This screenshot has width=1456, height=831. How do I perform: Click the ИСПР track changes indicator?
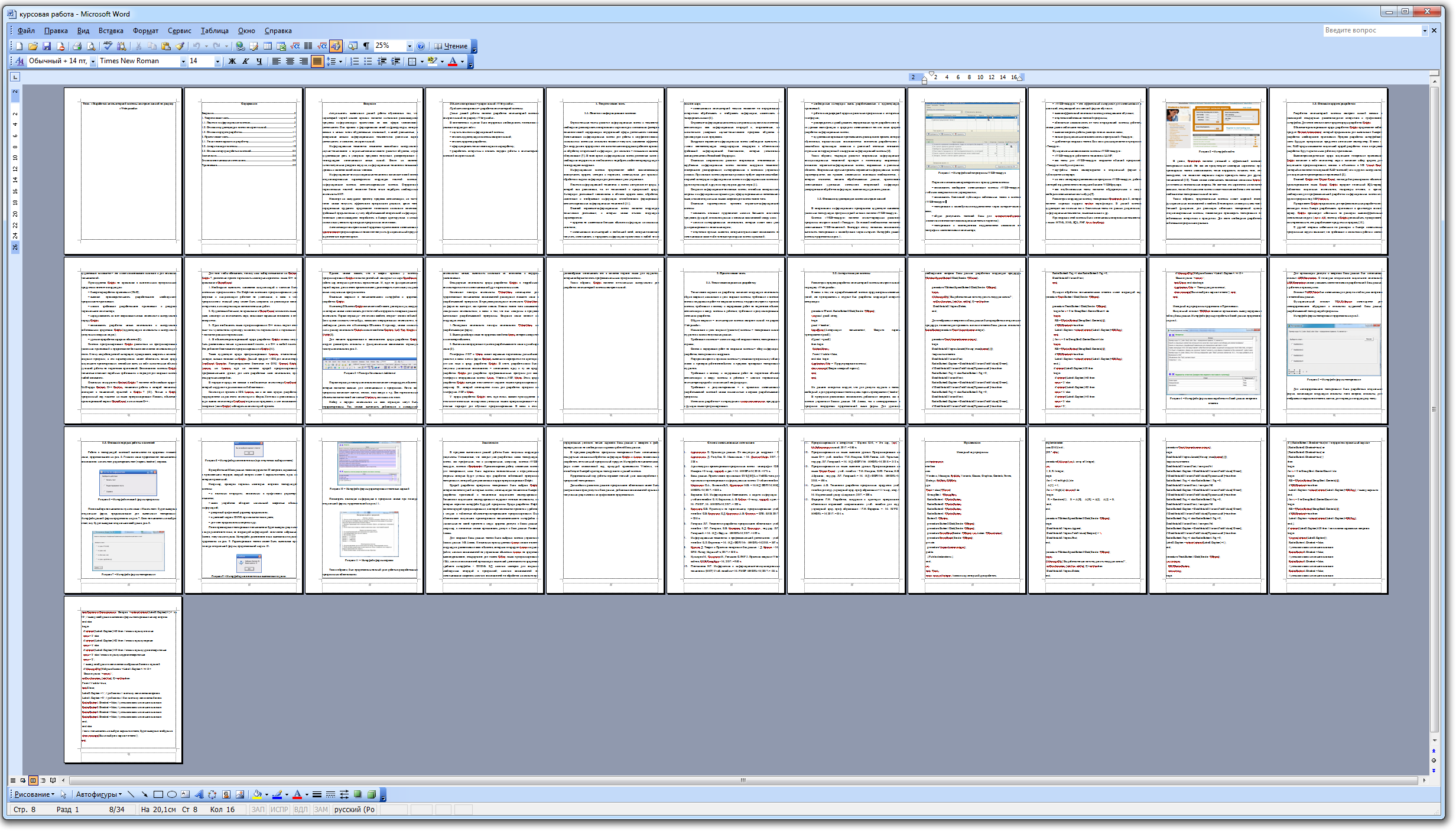point(279,810)
